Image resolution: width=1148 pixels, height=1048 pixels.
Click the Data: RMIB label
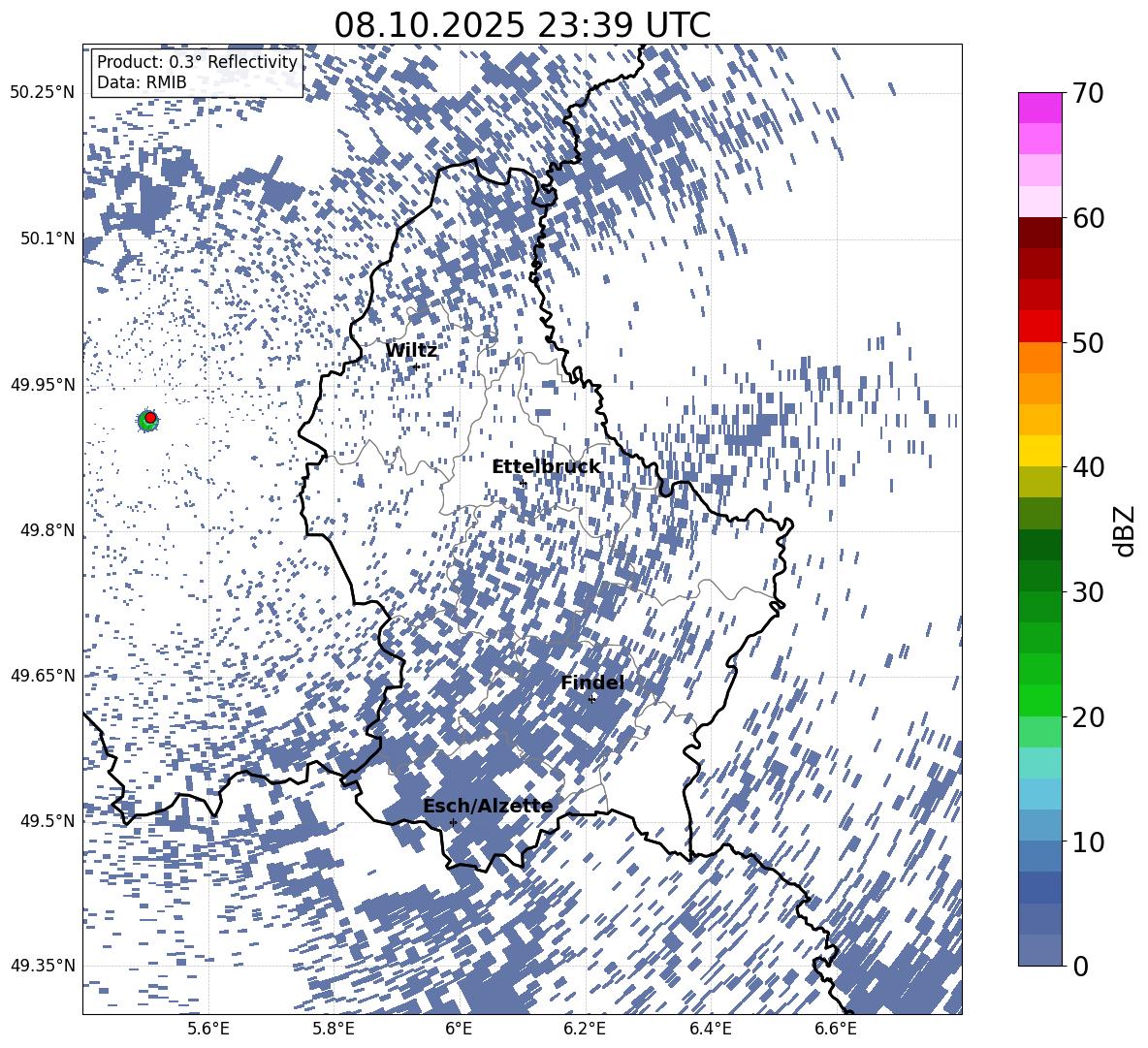[x=142, y=82]
